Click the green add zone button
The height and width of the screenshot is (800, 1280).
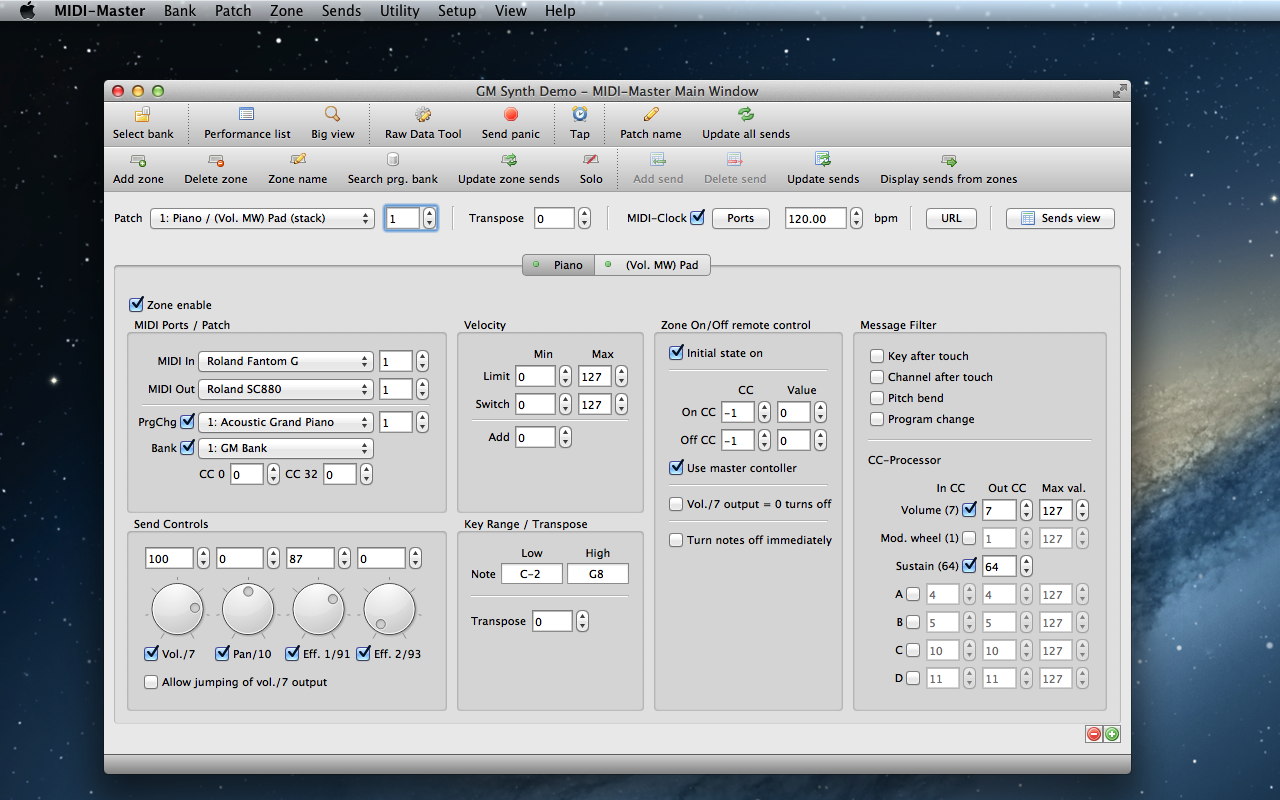coord(1112,734)
